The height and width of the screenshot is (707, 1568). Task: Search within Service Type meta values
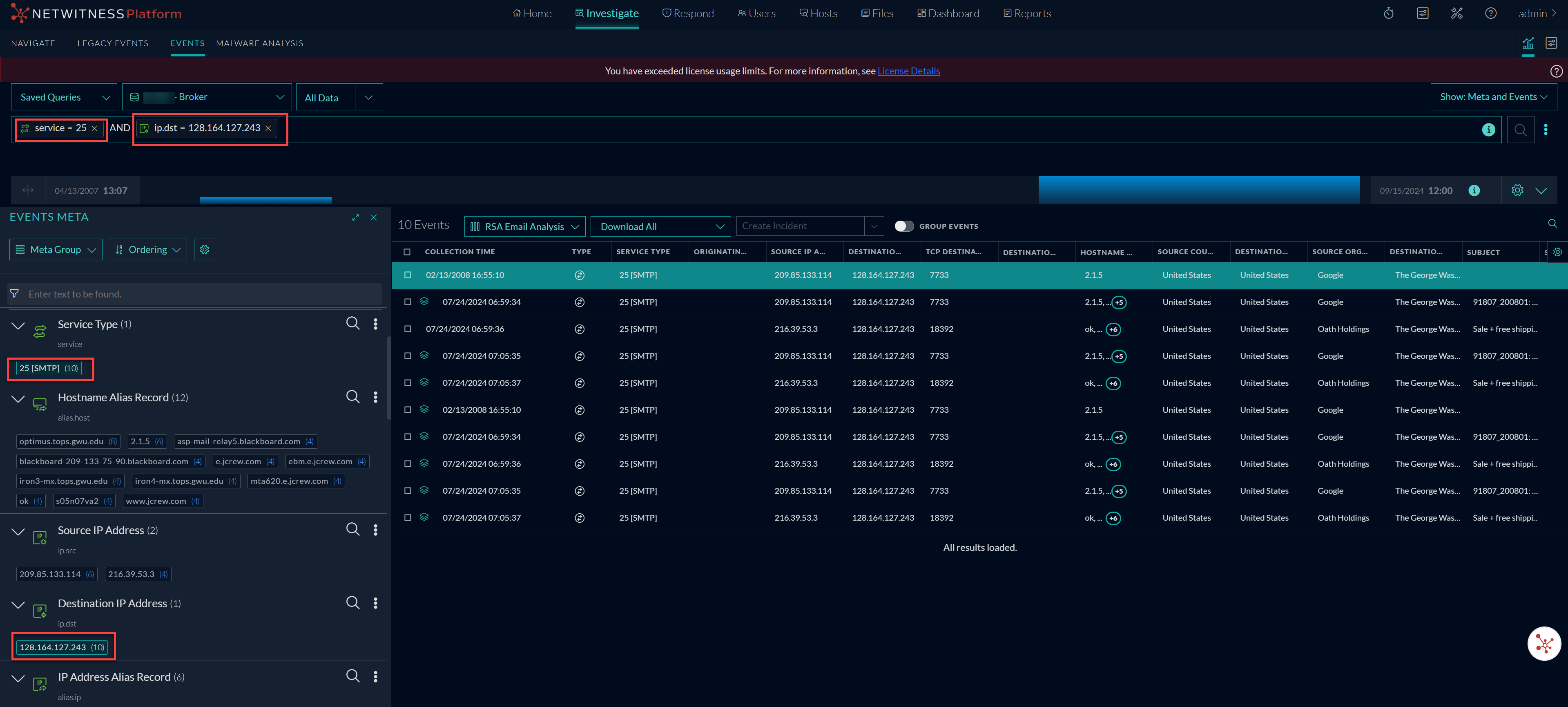click(x=352, y=323)
